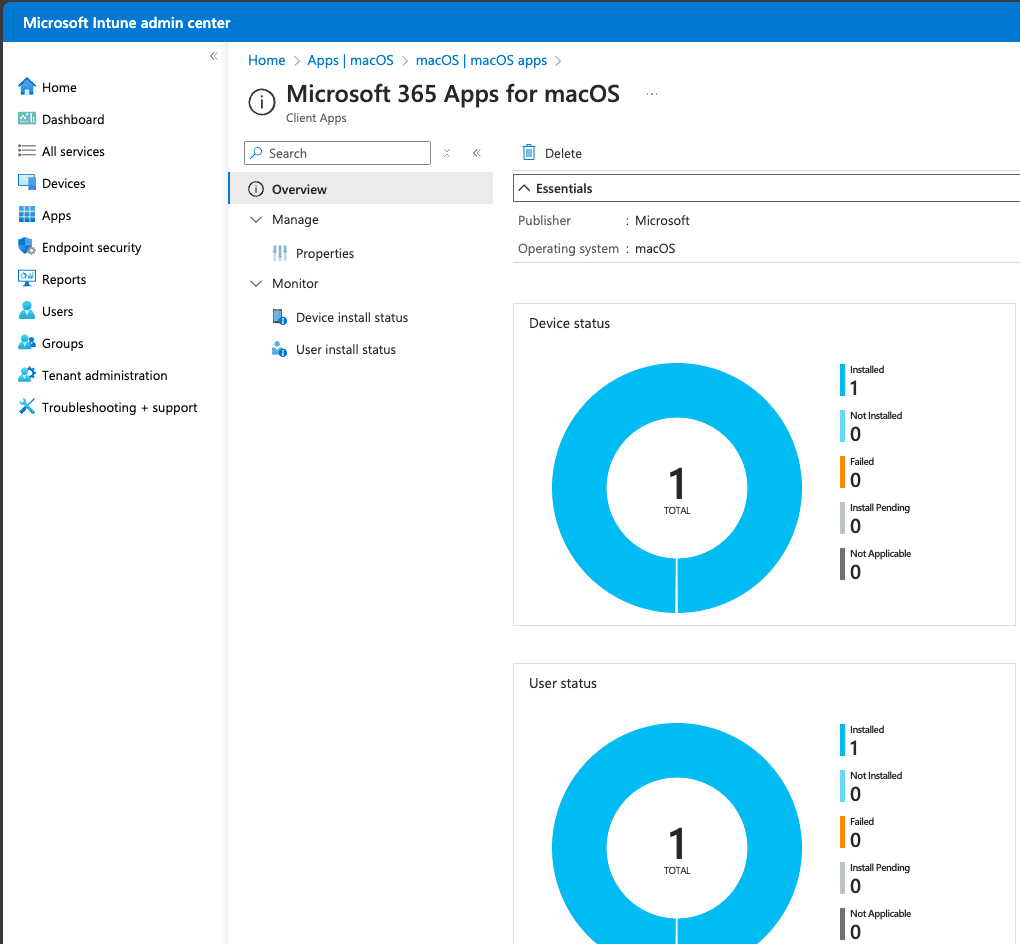Collapse the Essentials panel
1020x944 pixels.
pyautogui.click(x=525, y=188)
